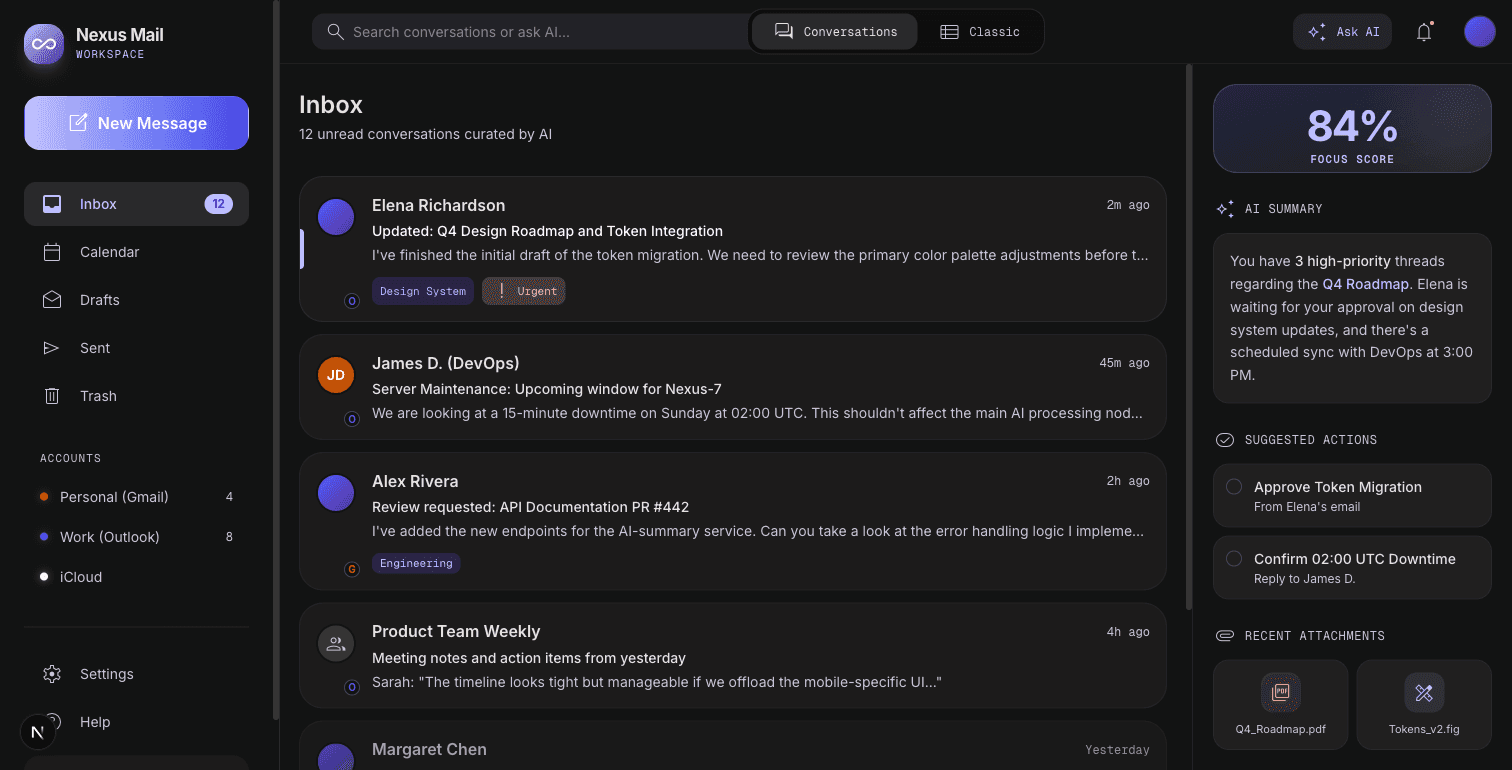Open James D. (DevOps) conversation
The image size is (1512, 770).
coord(733,387)
